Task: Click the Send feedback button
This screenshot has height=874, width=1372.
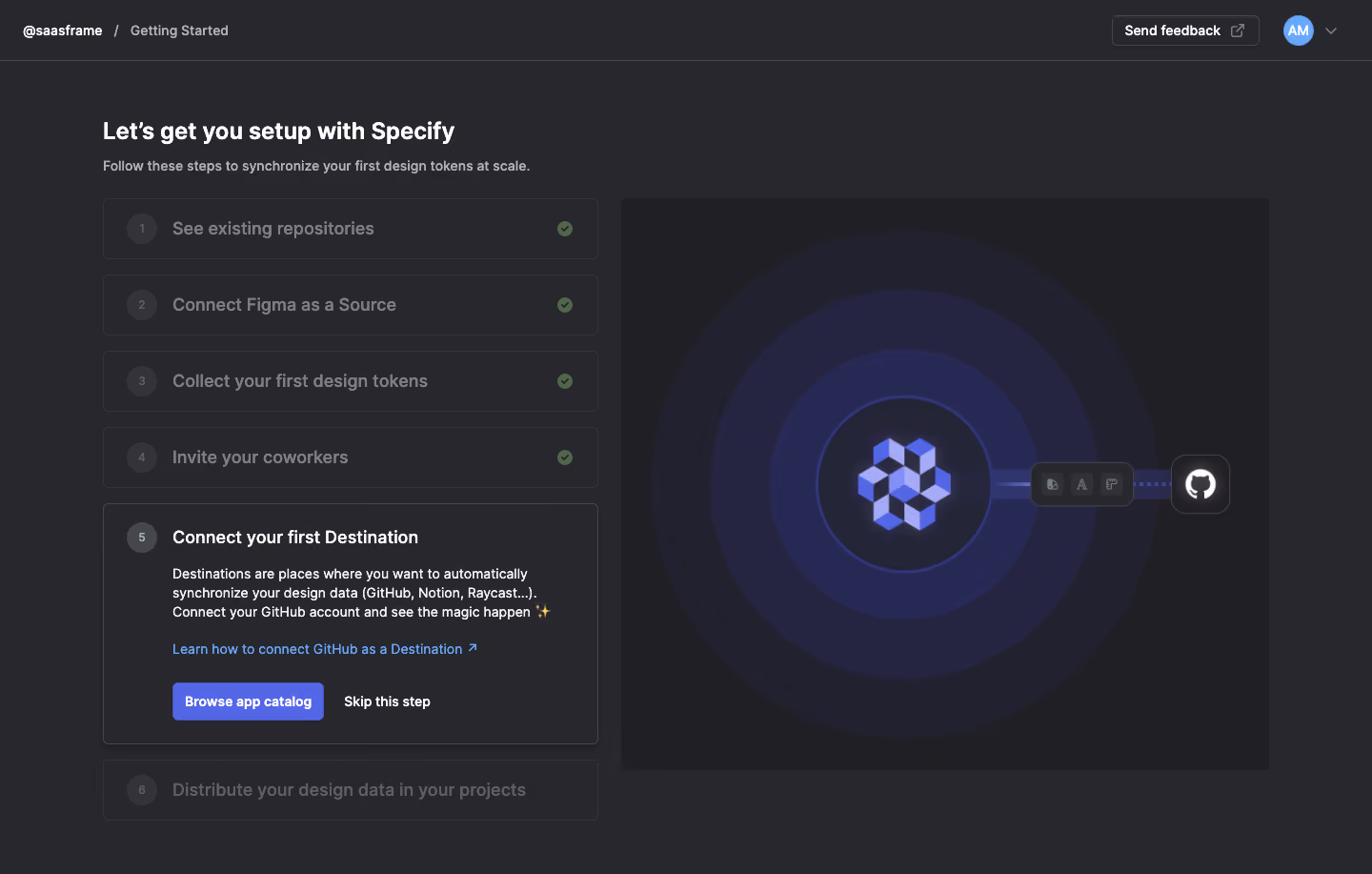Action: [1185, 30]
